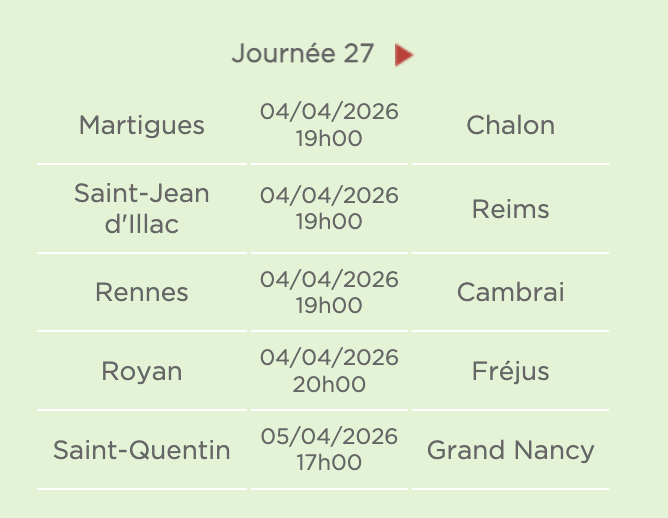668x518 pixels.
Task: Go to next matchday with red arrow
Action: [x=404, y=55]
